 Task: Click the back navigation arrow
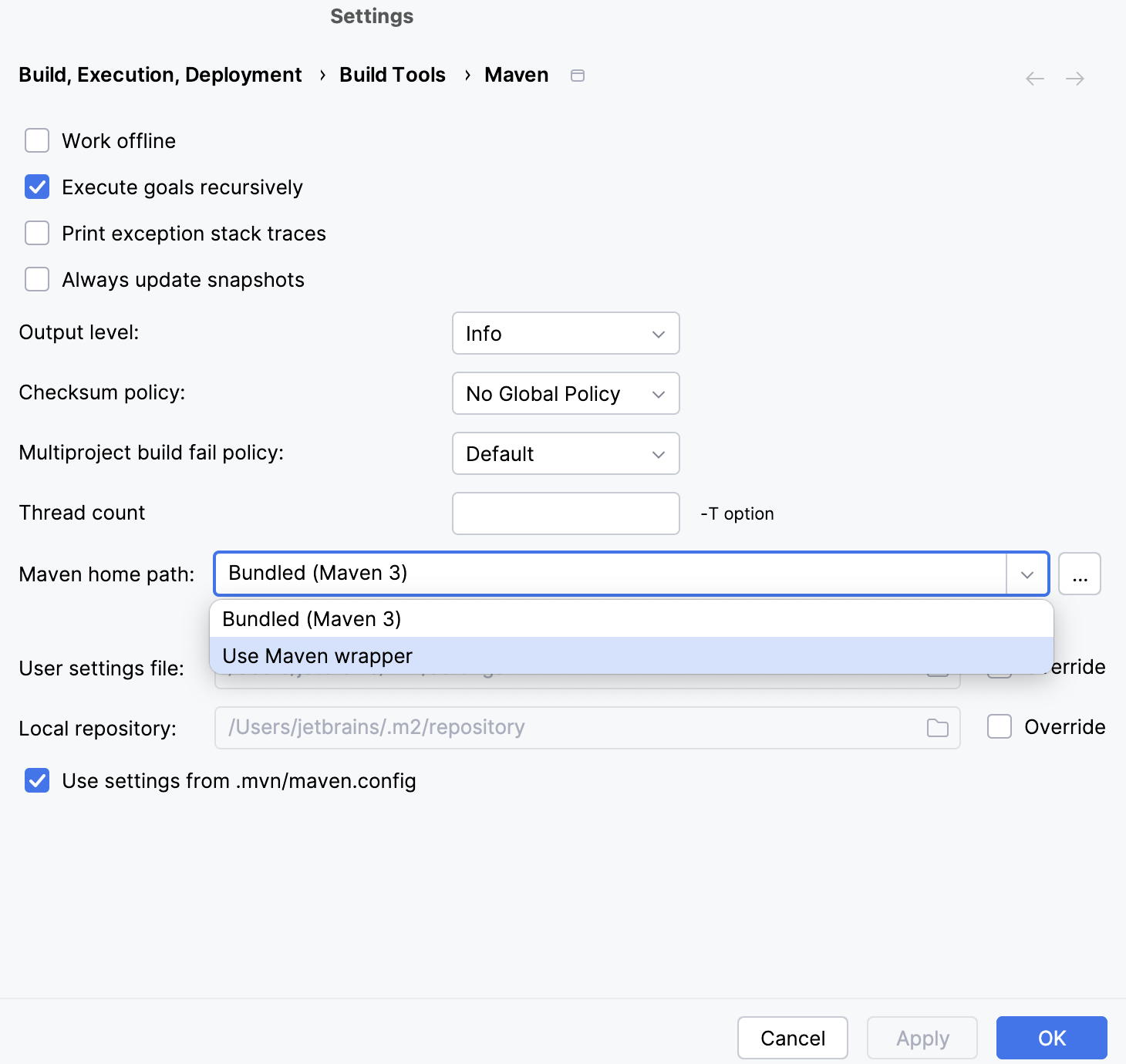1034,78
